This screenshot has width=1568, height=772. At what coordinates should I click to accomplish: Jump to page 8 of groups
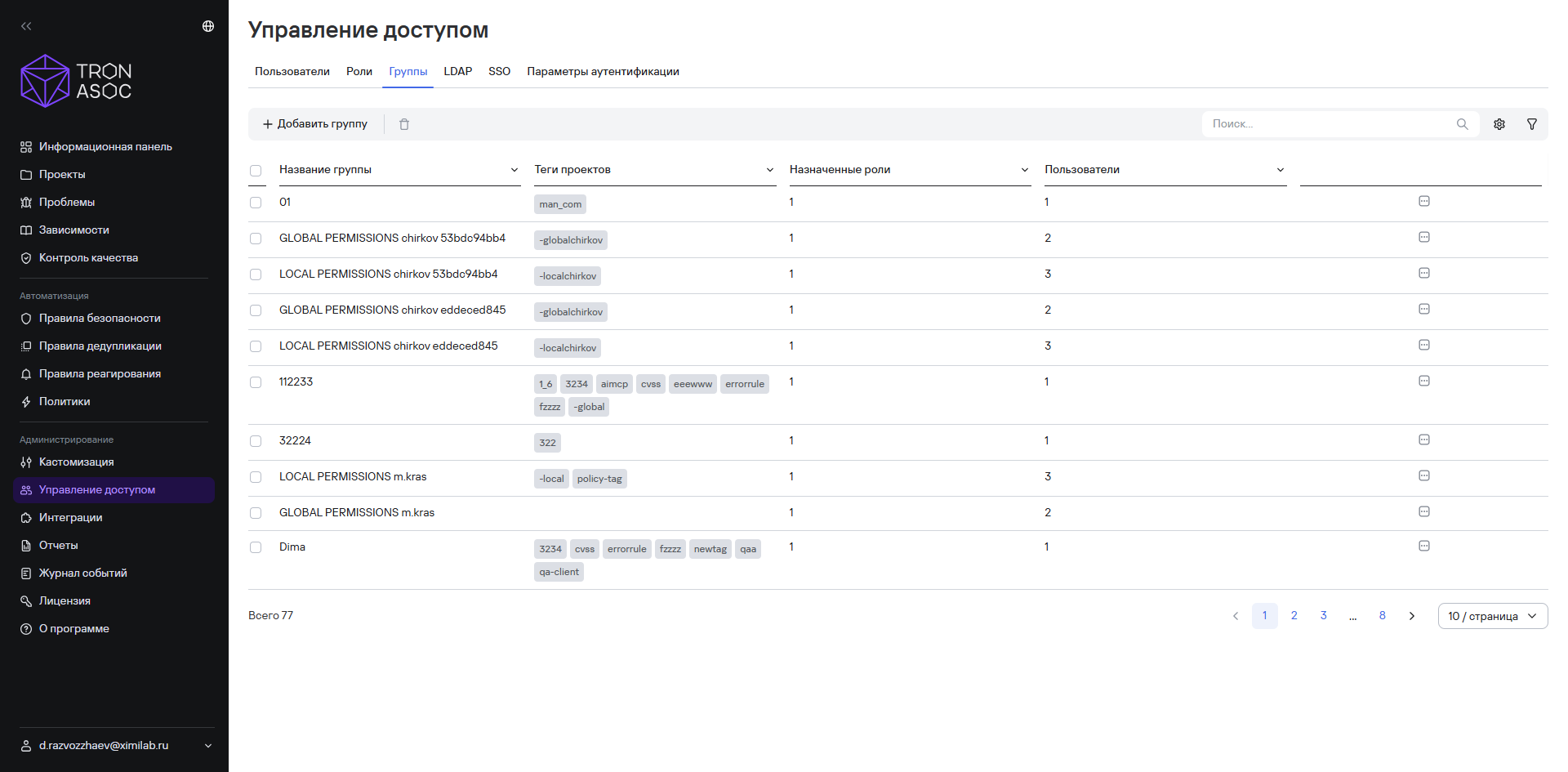tap(1383, 616)
